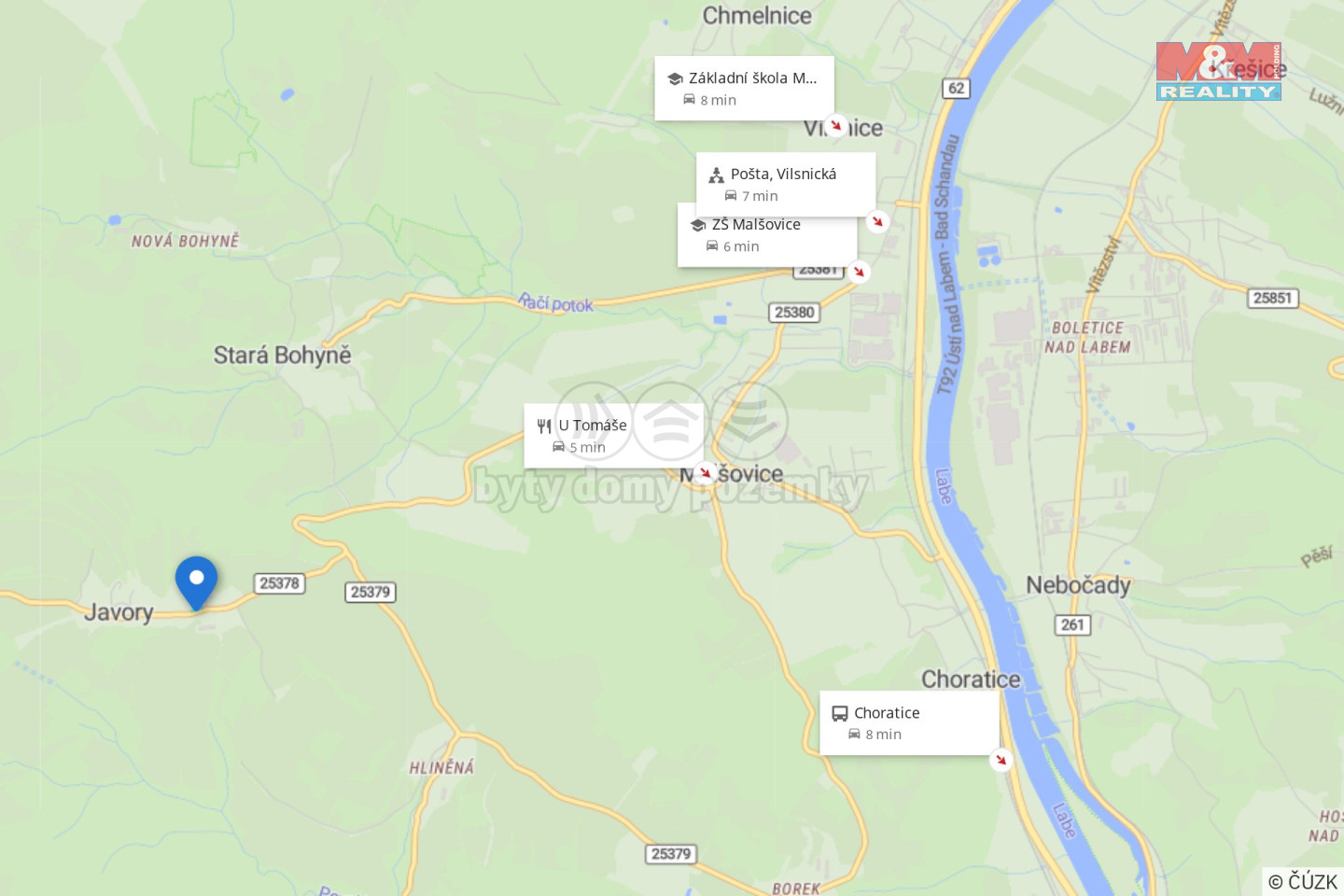Click post office icon on Pošta card
Viewport: 1344px width, 896px height.
coord(716,175)
